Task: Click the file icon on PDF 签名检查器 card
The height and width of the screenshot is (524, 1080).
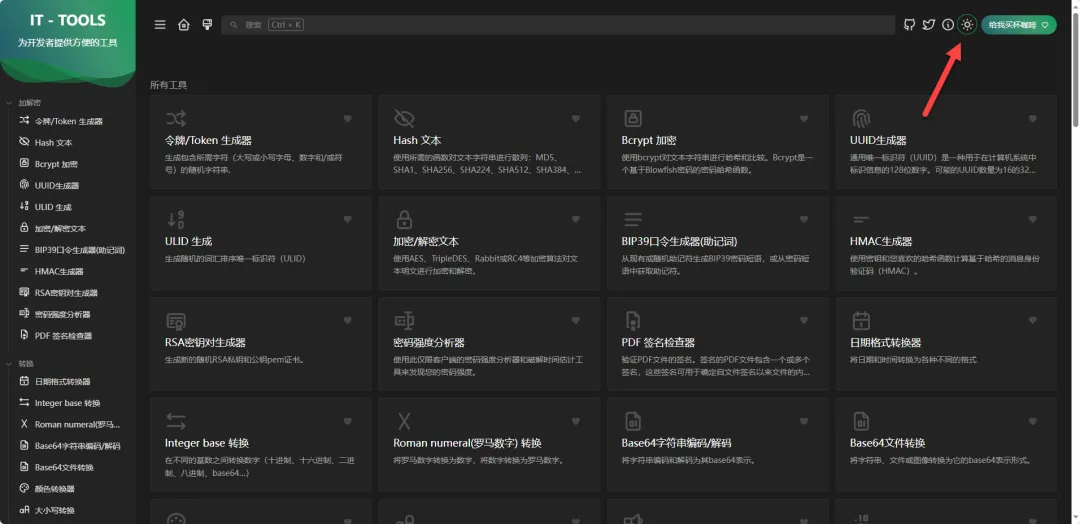Action: coord(632,320)
